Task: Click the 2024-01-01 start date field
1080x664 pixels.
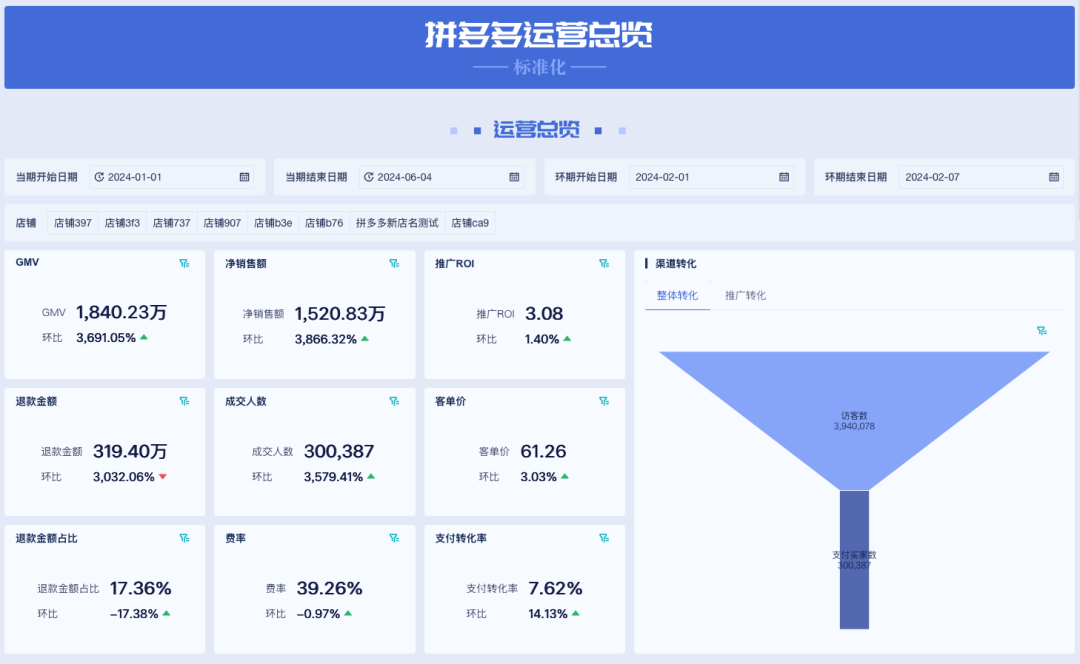Action: click(172, 177)
